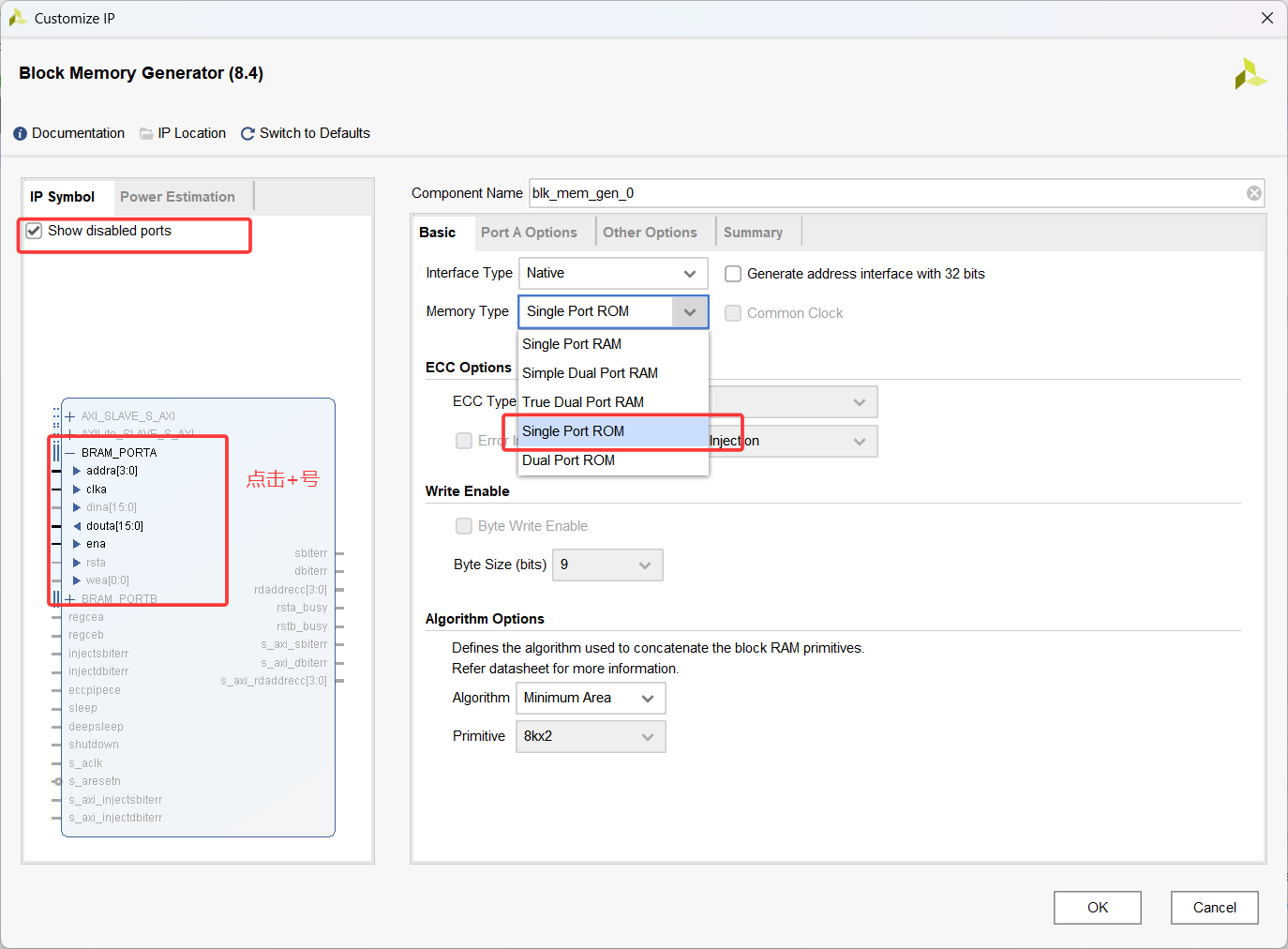Enable Generate address interface with 32 bits

coord(733,274)
